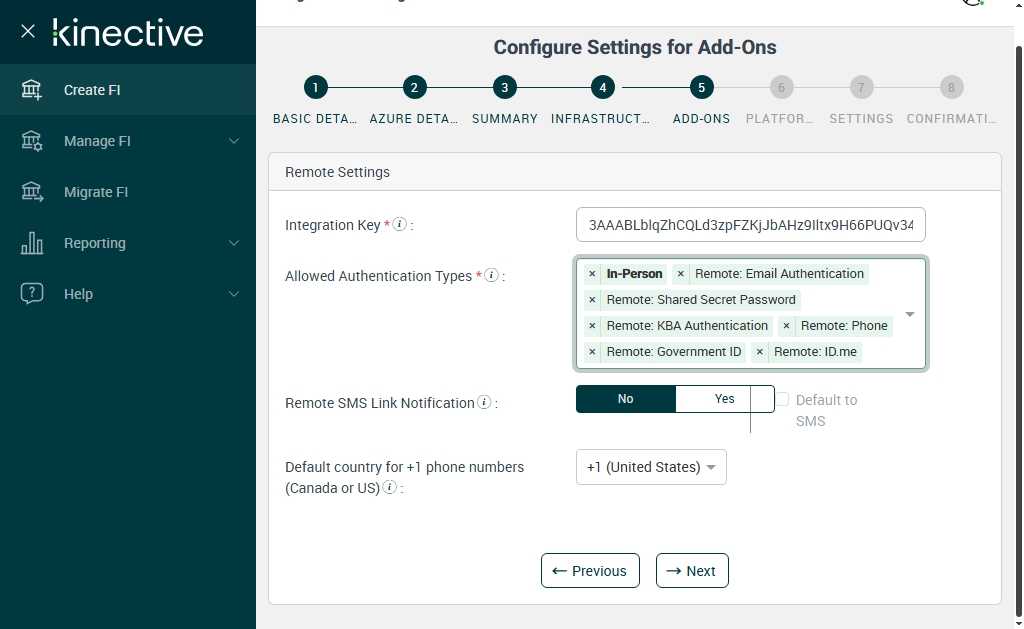The width and height of the screenshot is (1024, 629).
Task: Click the Migrate FI bank icon
Action: pos(32,192)
